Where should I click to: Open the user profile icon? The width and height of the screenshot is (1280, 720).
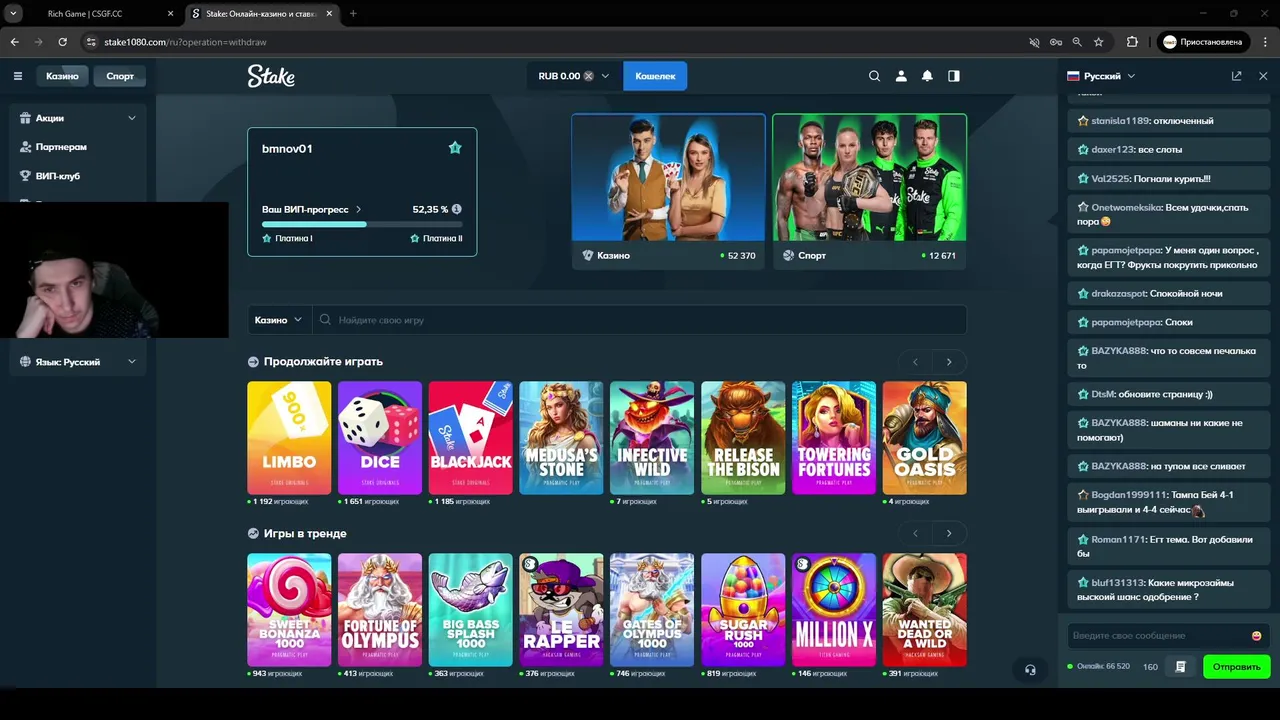[901, 76]
